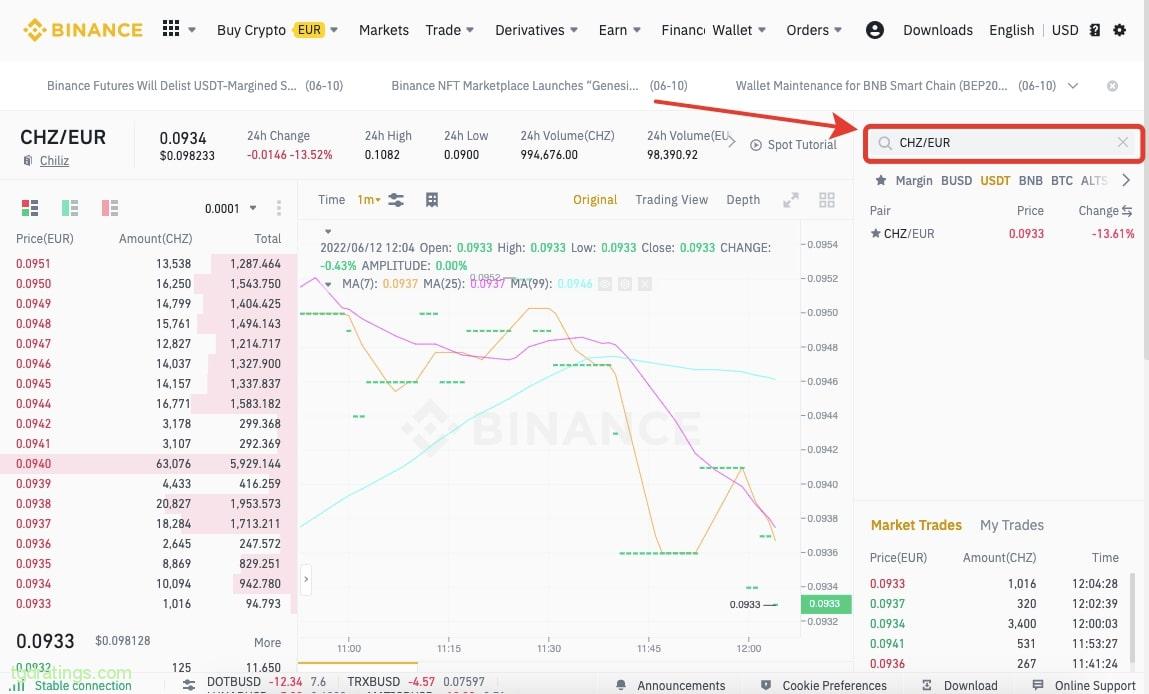Open the Orders menu
This screenshot has width=1149, height=694.
click(814, 30)
